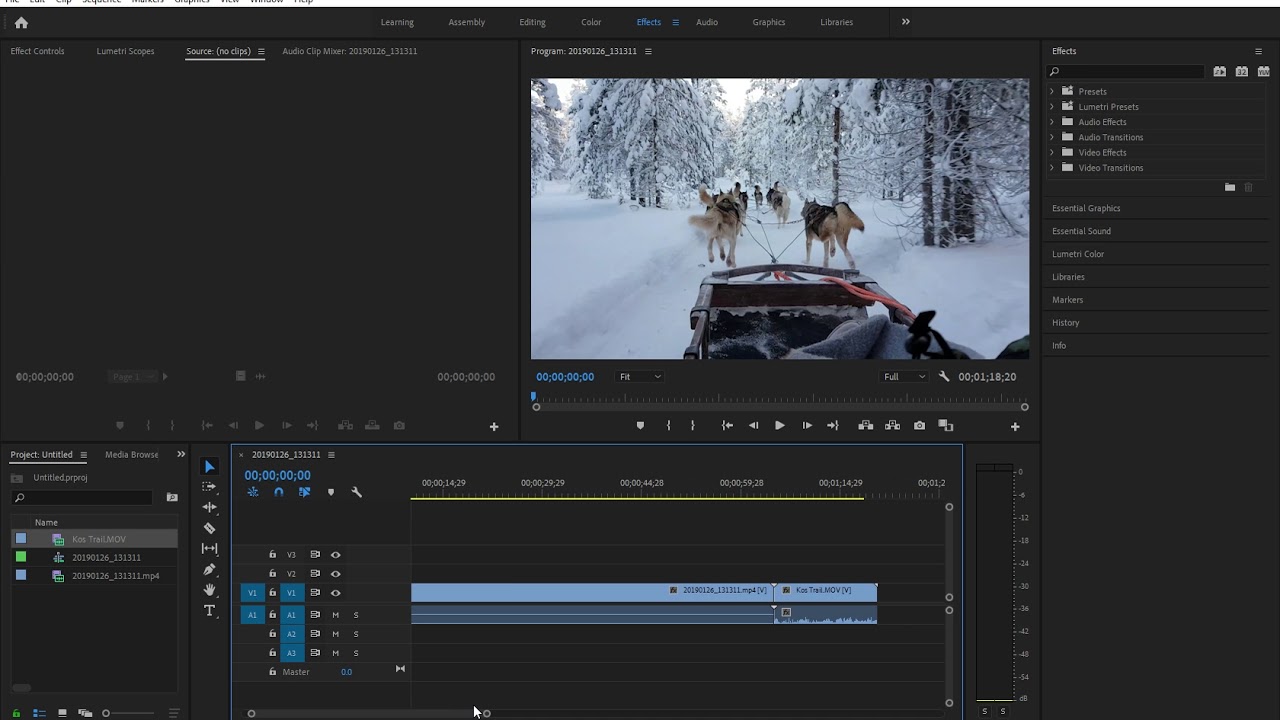Image resolution: width=1280 pixels, height=720 pixels.
Task: Show more workspaces with double chevron
Action: 906,22
